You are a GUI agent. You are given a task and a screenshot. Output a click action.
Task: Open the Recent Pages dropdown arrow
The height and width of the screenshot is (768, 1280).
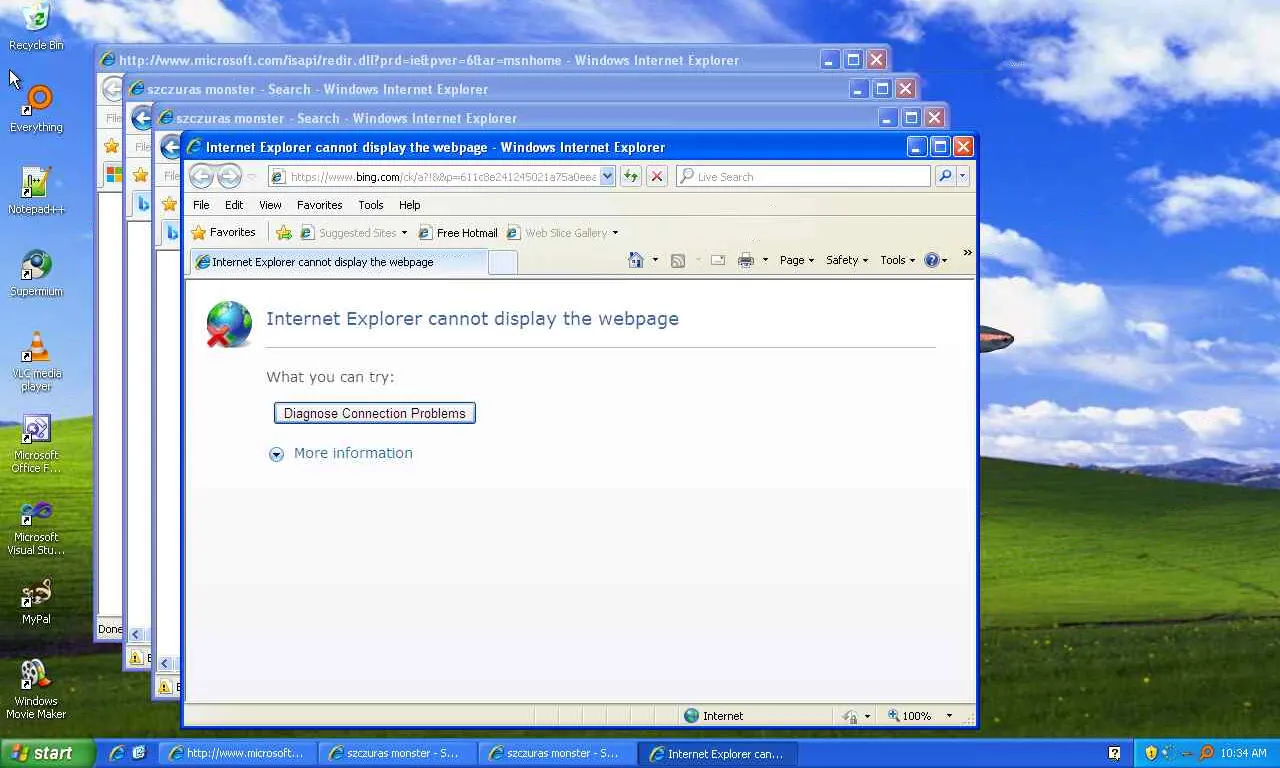pyautogui.click(x=252, y=177)
